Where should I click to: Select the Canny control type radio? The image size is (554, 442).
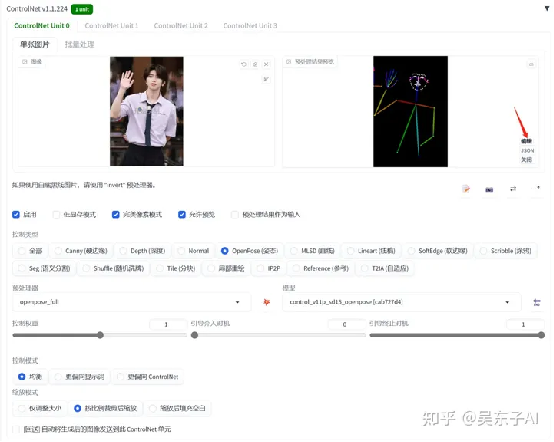click(x=58, y=251)
